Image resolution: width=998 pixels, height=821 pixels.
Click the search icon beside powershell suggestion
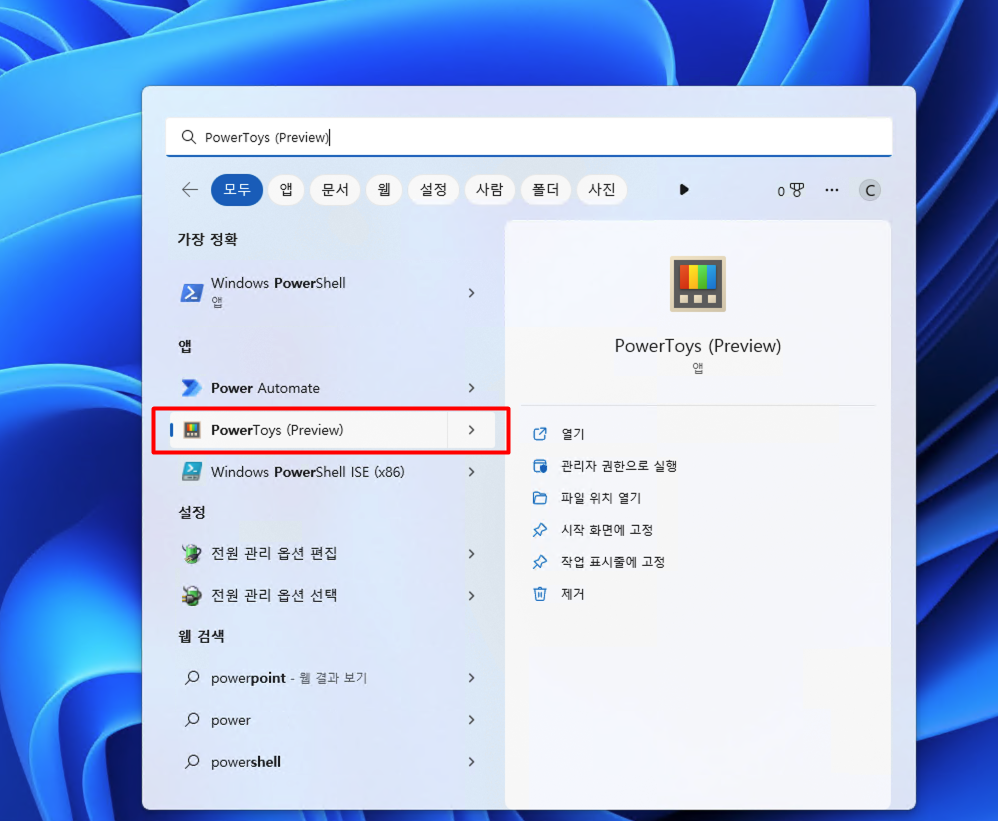192,762
